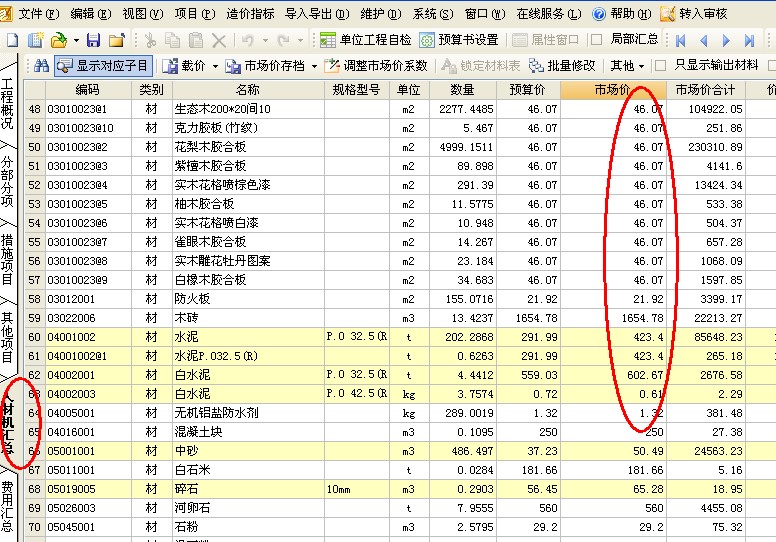This screenshot has height=542, width=776.
Task: Jump to last record navigation icon
Action: [x=749, y=41]
